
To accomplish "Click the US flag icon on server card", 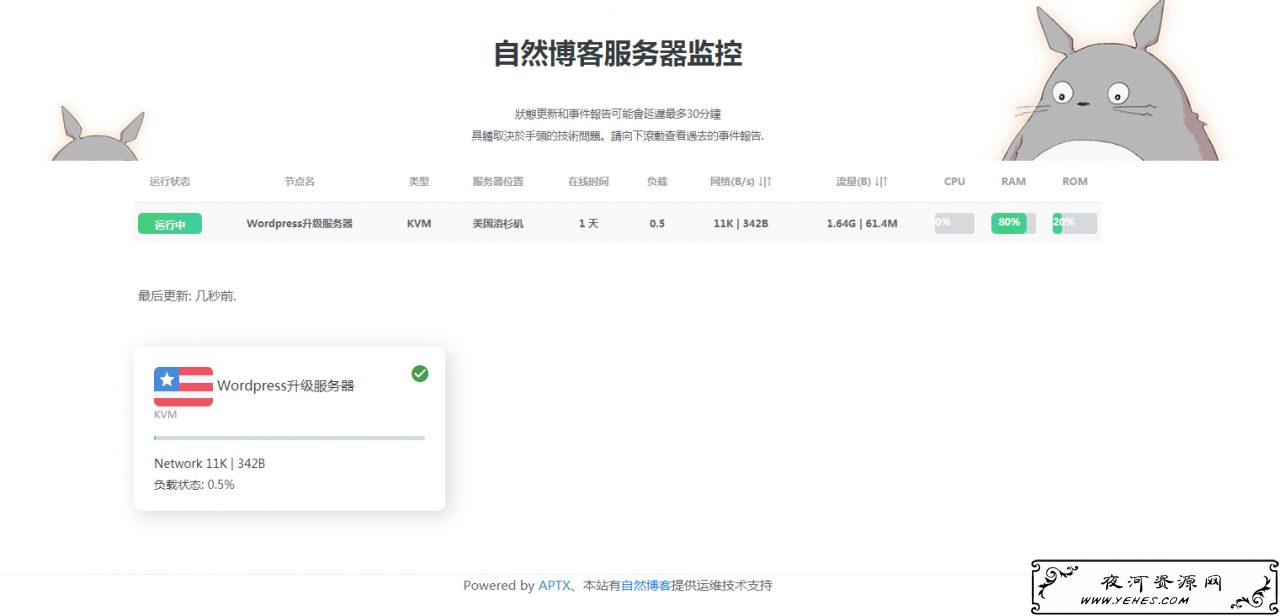I will coord(183,386).
